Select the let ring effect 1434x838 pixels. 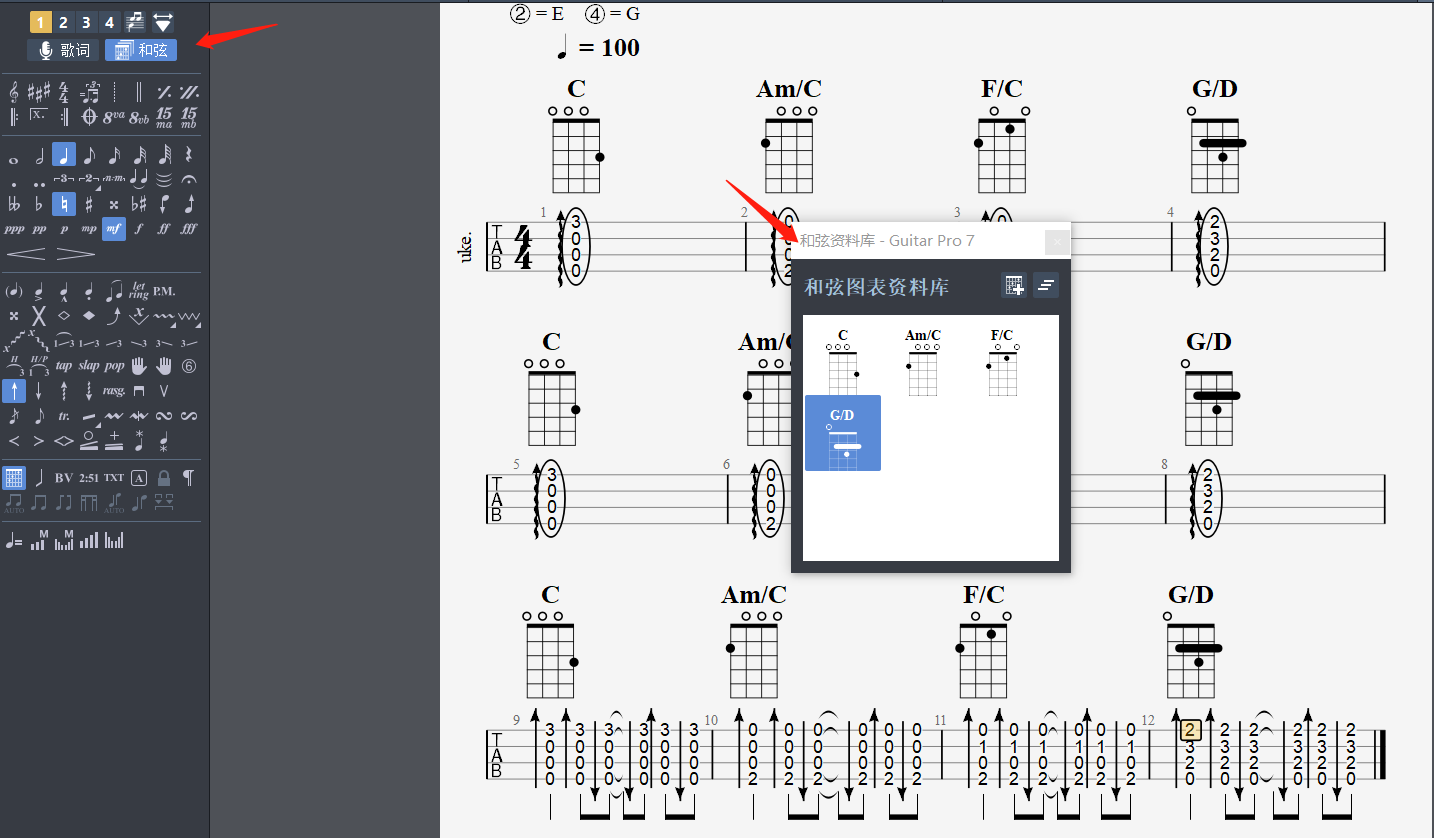(x=139, y=291)
